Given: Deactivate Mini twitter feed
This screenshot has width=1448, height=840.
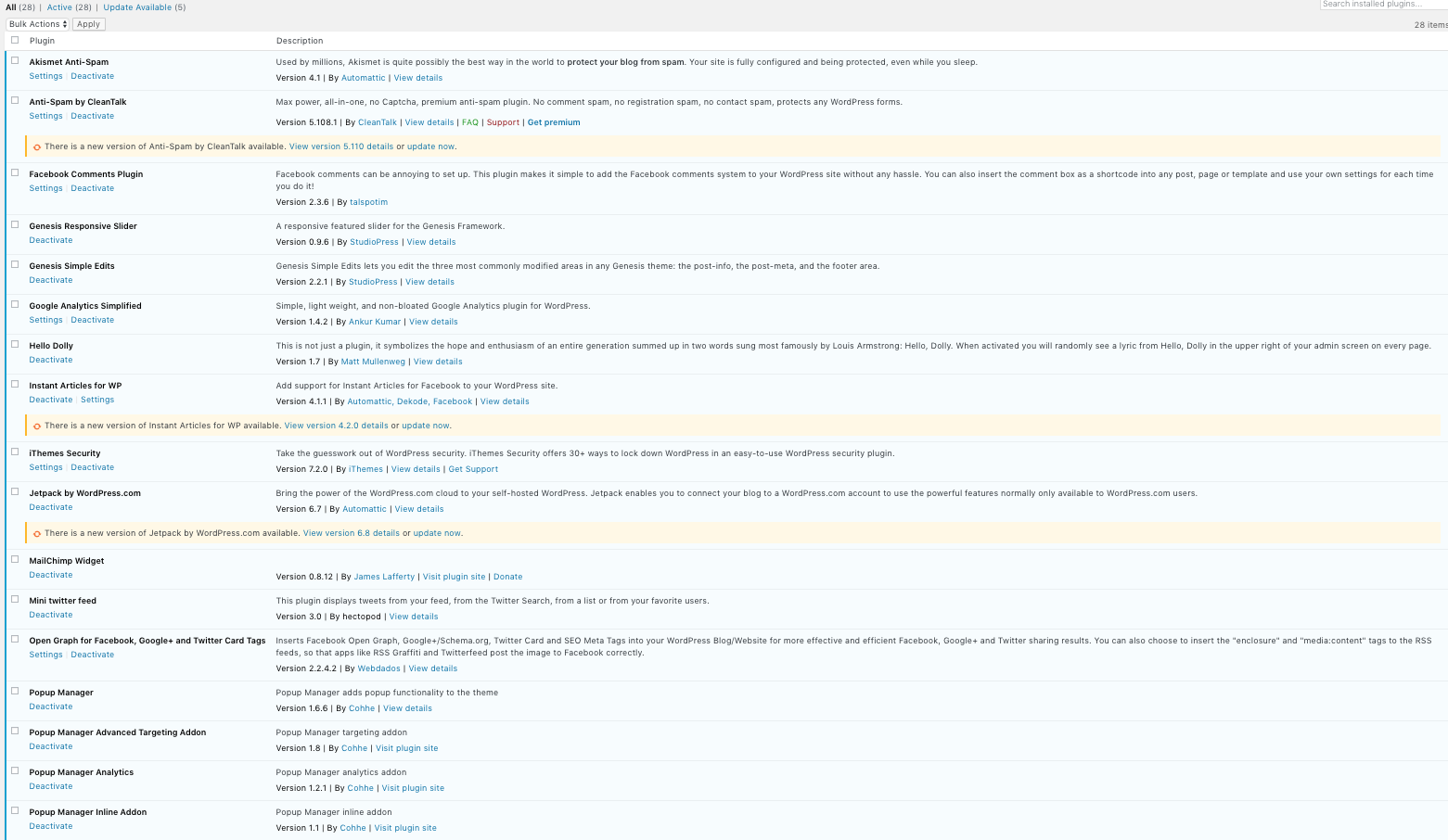Looking at the screenshot, I should (51, 615).
